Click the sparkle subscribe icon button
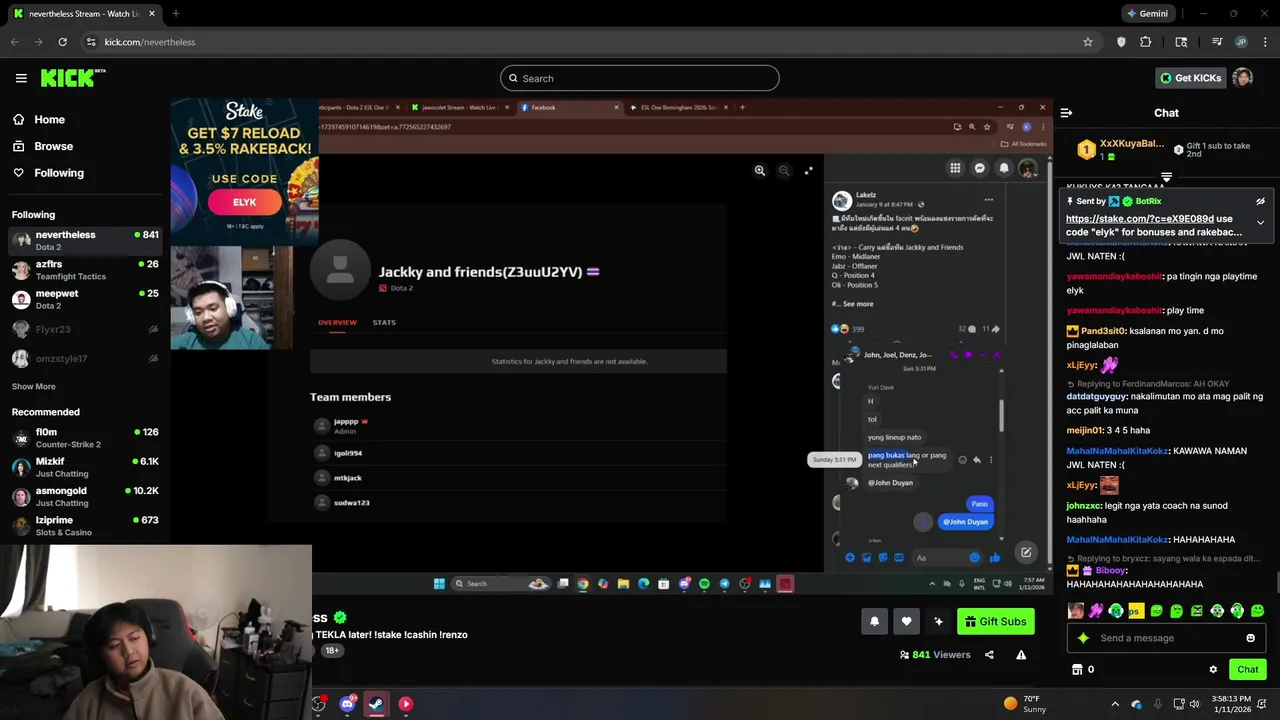 point(938,622)
